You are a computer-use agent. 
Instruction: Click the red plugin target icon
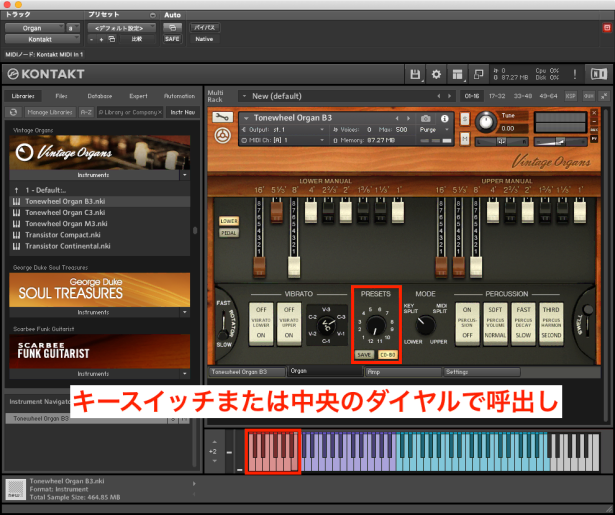(x=607, y=27)
